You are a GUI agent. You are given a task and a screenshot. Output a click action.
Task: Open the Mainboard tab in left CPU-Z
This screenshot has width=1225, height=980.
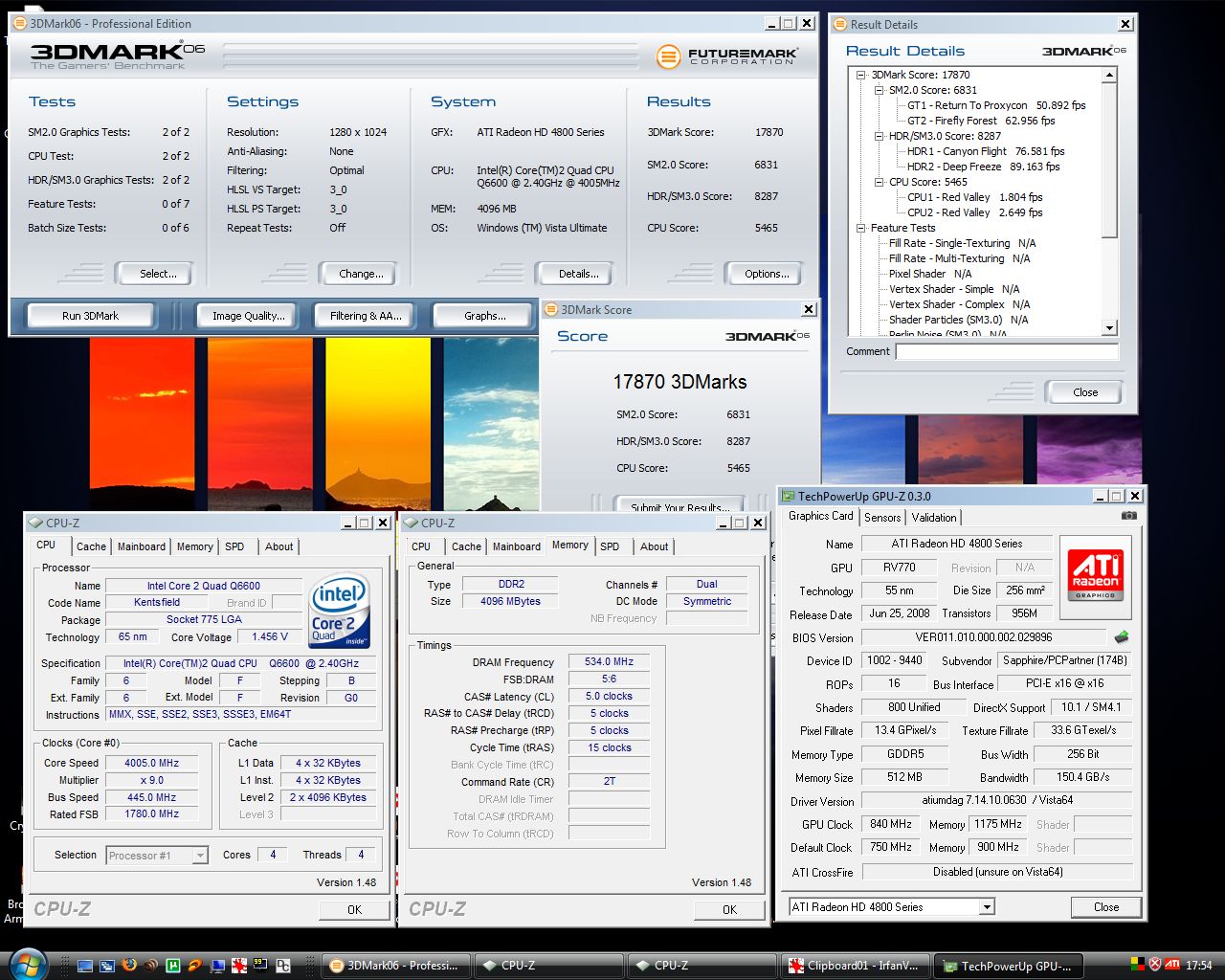pos(142,546)
